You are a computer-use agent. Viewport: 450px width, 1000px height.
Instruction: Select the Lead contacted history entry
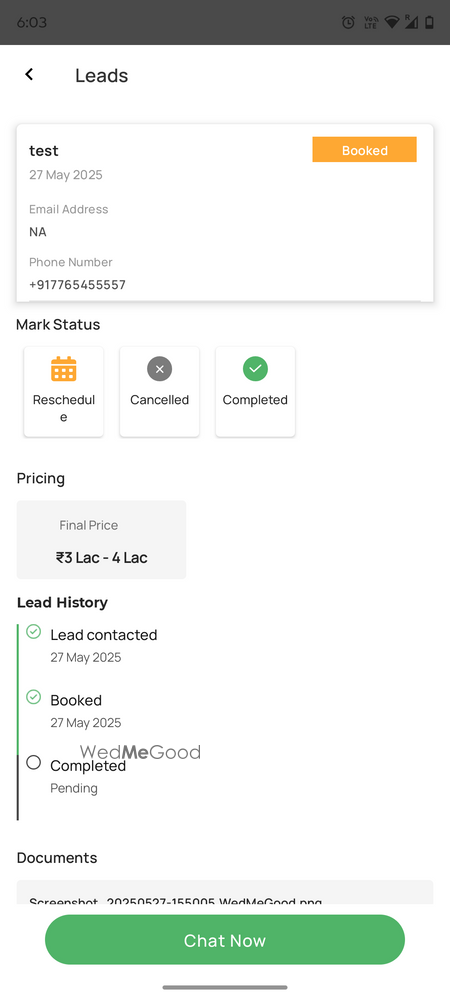coord(104,645)
